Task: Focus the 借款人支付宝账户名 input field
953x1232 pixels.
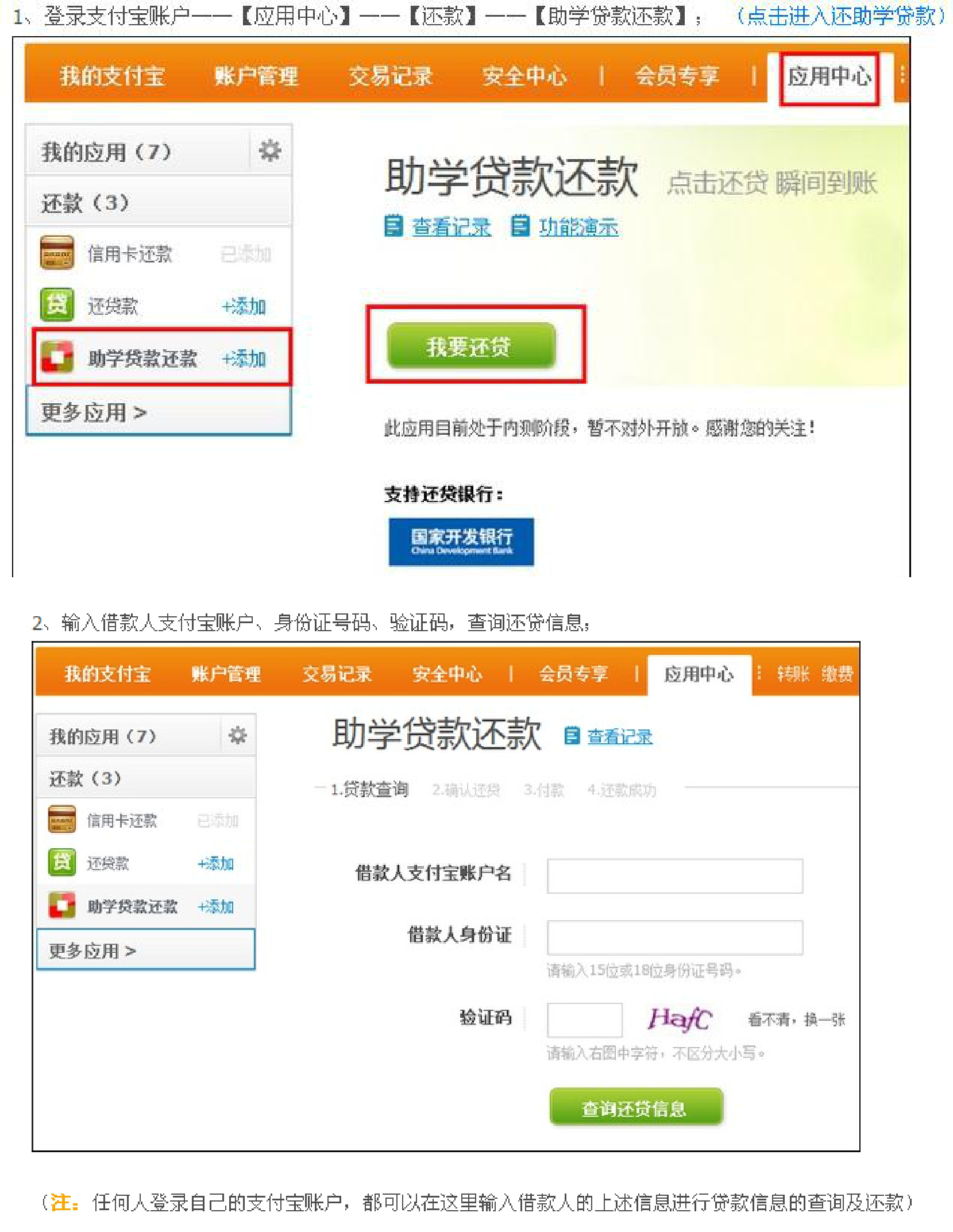Action: pyautogui.click(x=674, y=876)
